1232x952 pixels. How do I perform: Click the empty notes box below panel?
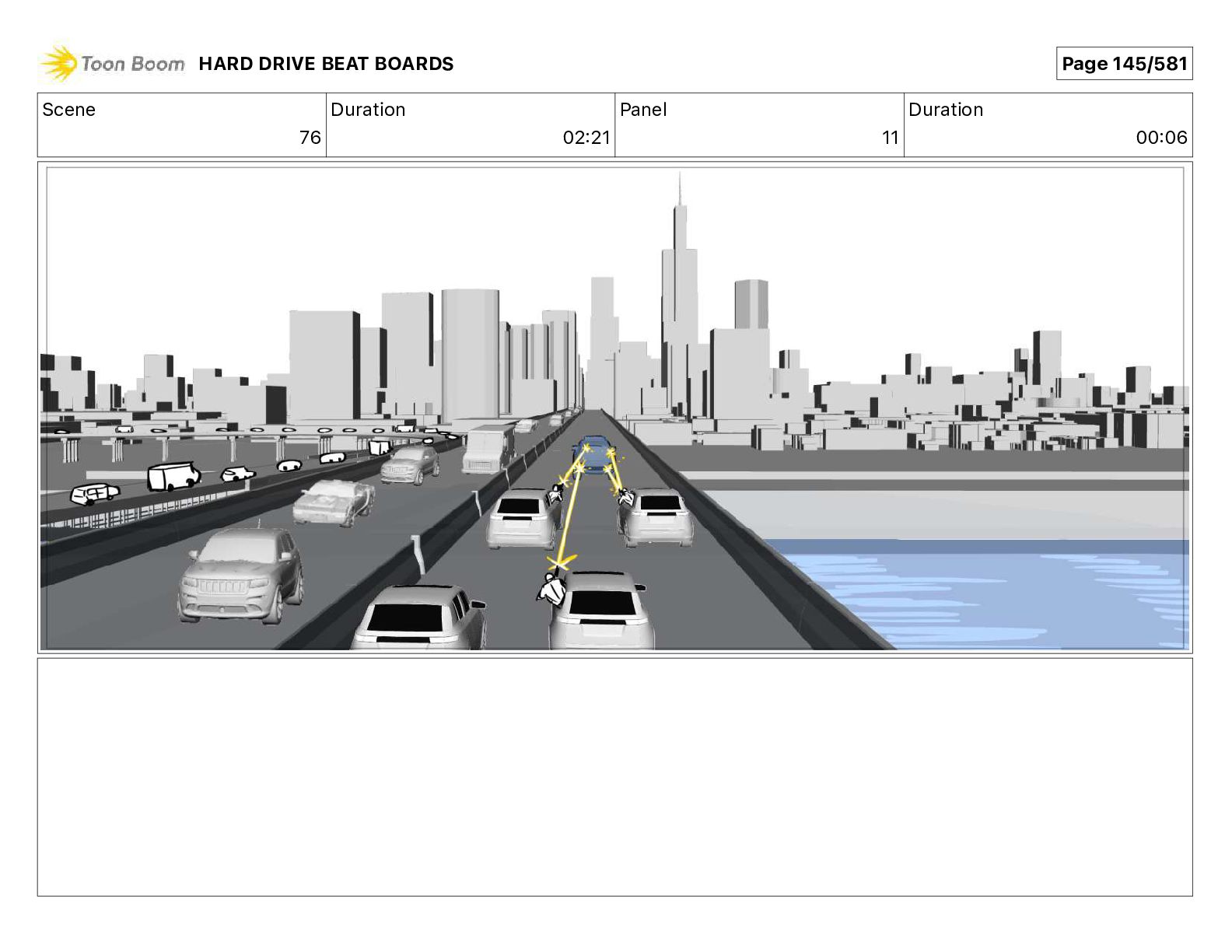tap(614, 777)
